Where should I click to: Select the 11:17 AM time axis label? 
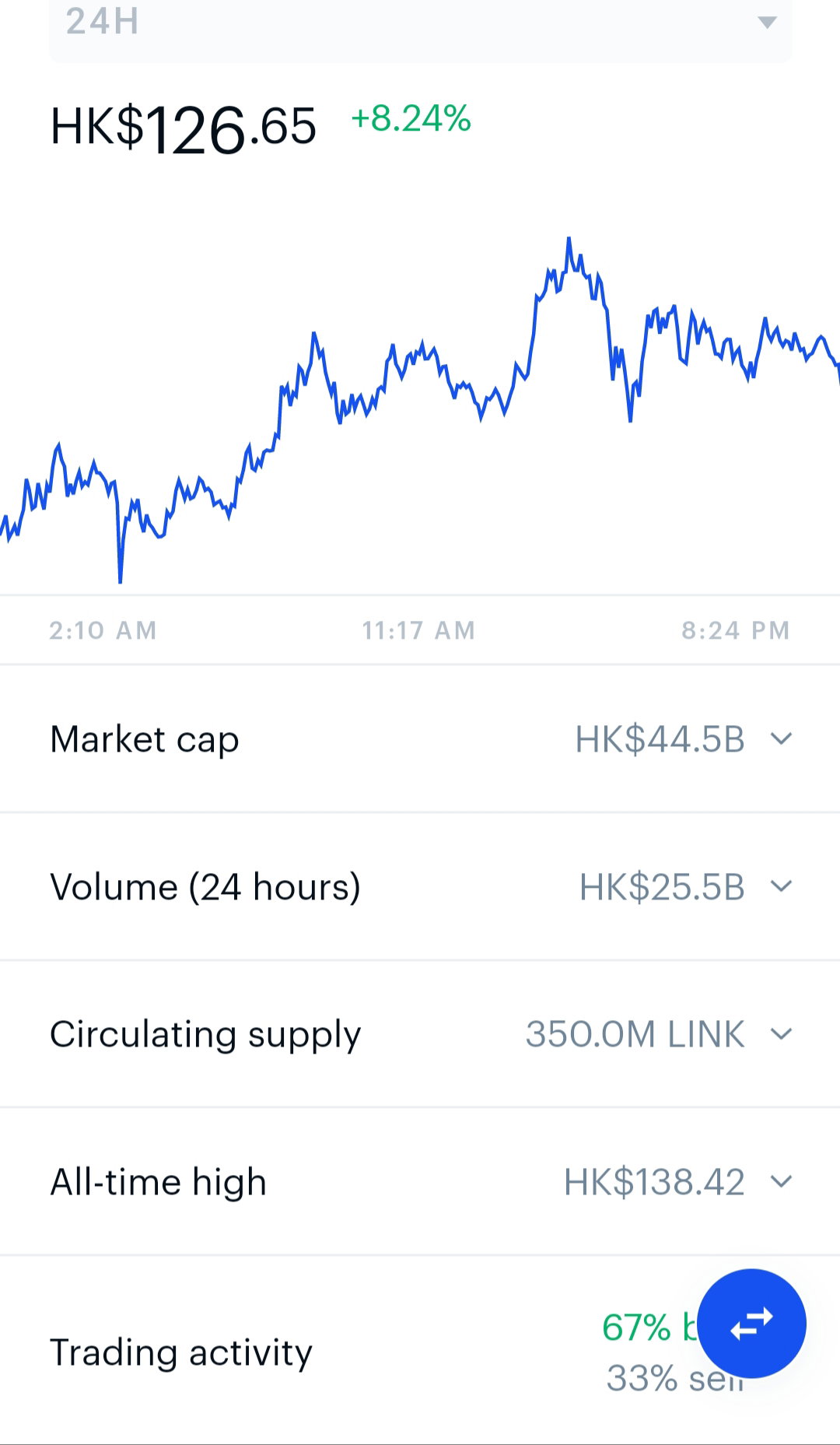point(418,630)
